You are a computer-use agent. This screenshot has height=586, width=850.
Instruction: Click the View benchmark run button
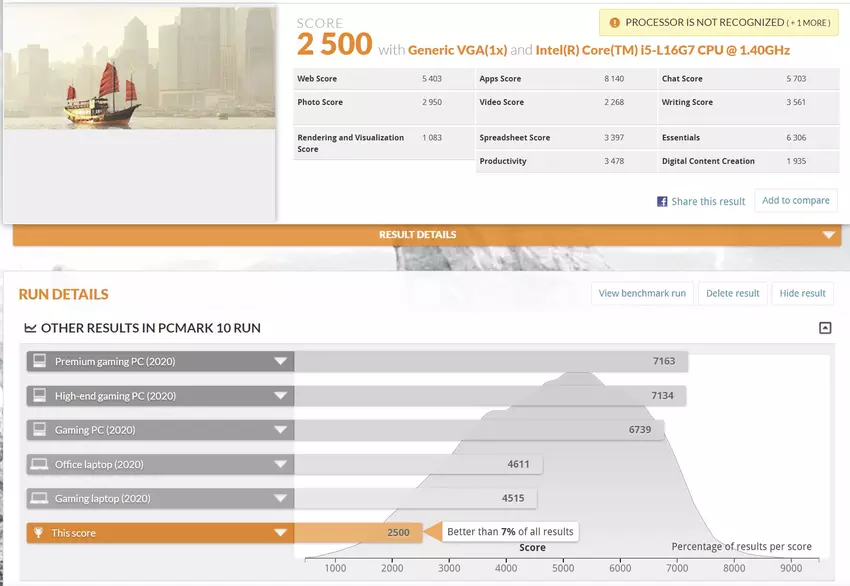point(642,293)
